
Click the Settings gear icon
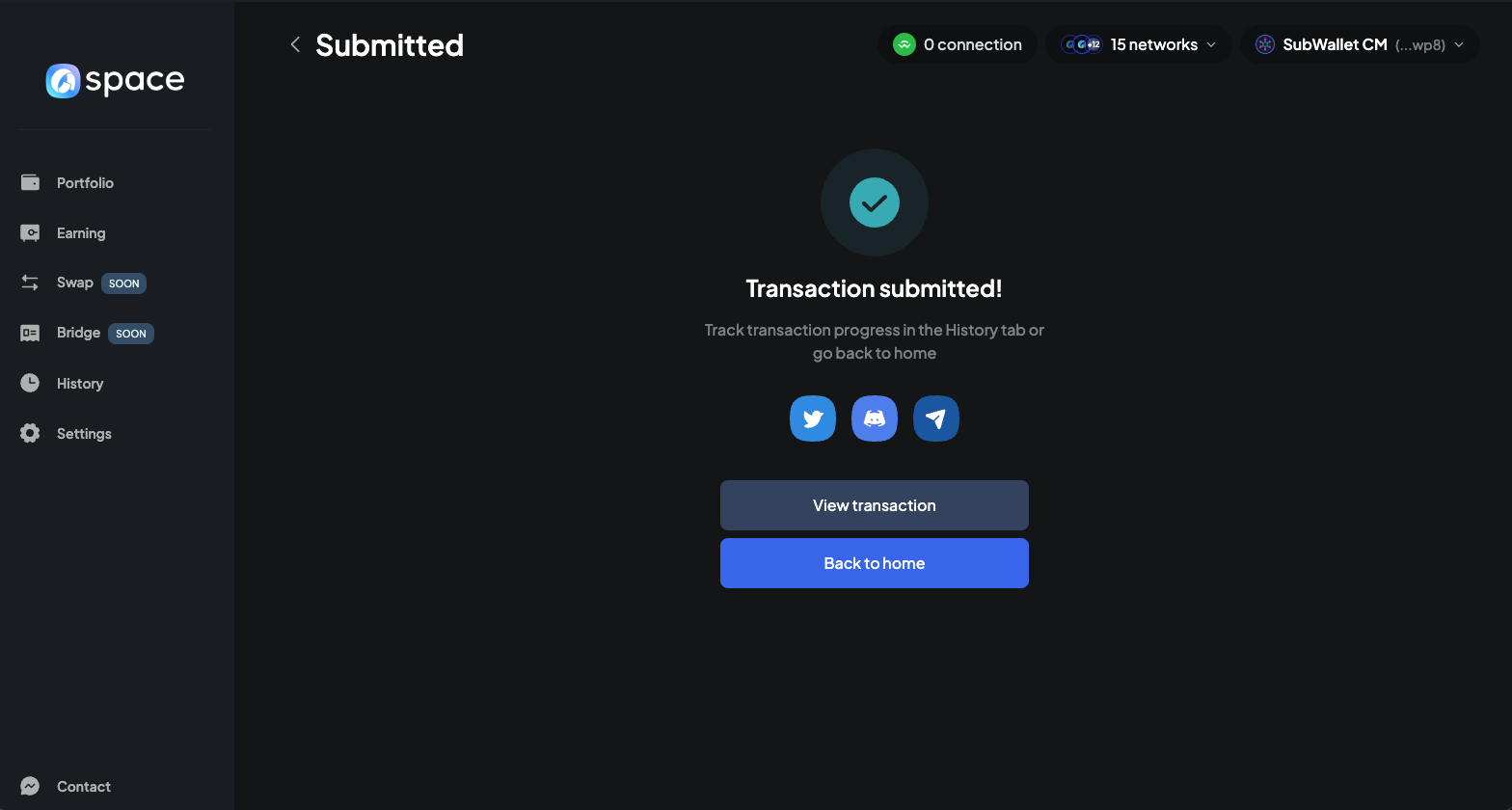point(31,433)
